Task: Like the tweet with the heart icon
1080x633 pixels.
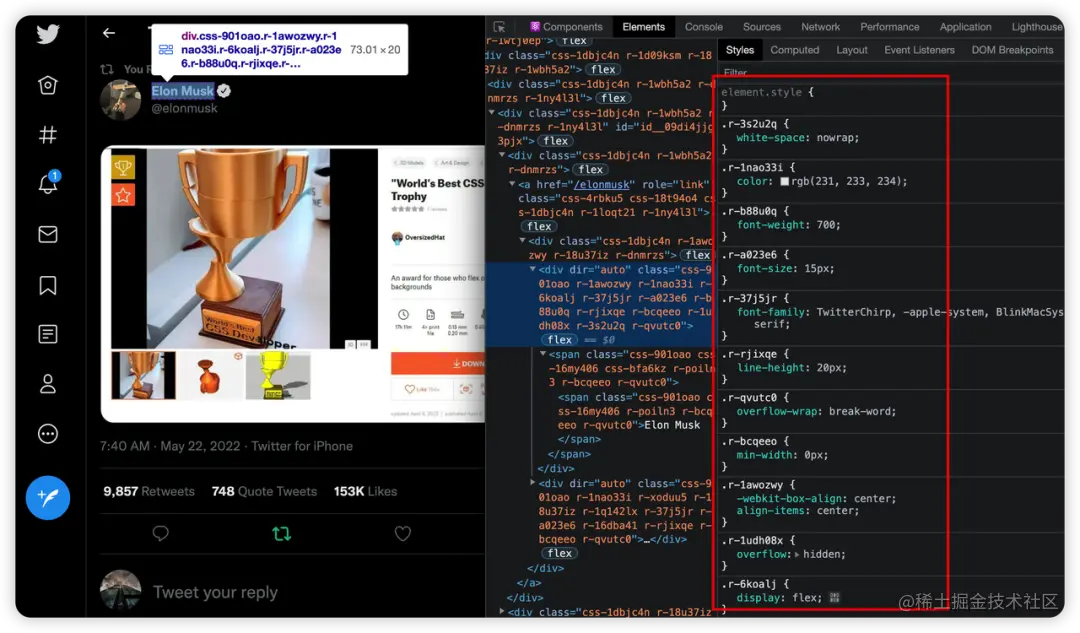Action: coord(402,533)
